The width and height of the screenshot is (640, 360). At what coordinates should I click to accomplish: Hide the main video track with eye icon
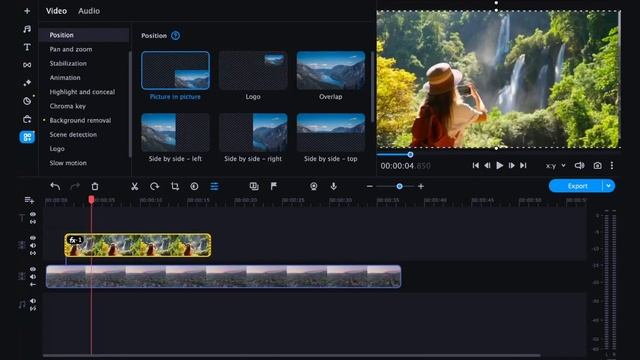[33, 269]
